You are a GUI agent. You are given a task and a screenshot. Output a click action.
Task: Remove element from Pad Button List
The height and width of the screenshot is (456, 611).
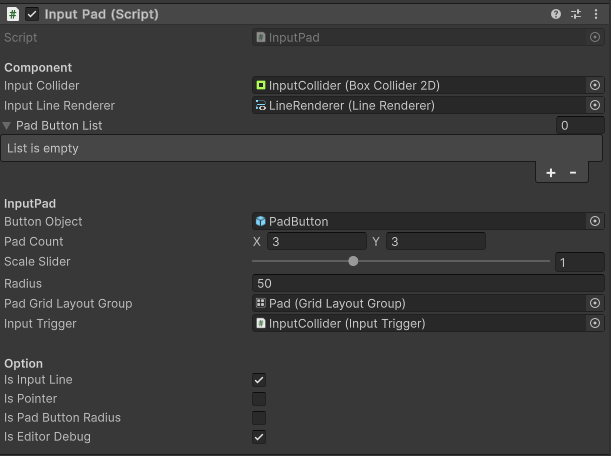(573, 173)
